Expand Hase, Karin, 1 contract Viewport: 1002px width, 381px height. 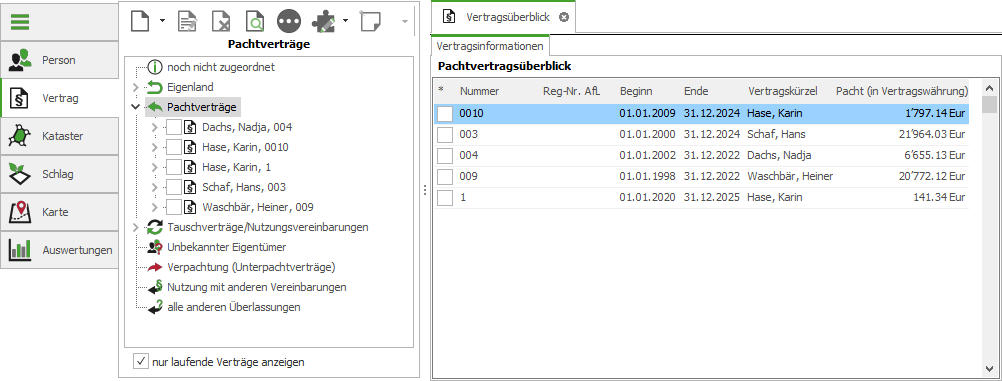(154, 167)
